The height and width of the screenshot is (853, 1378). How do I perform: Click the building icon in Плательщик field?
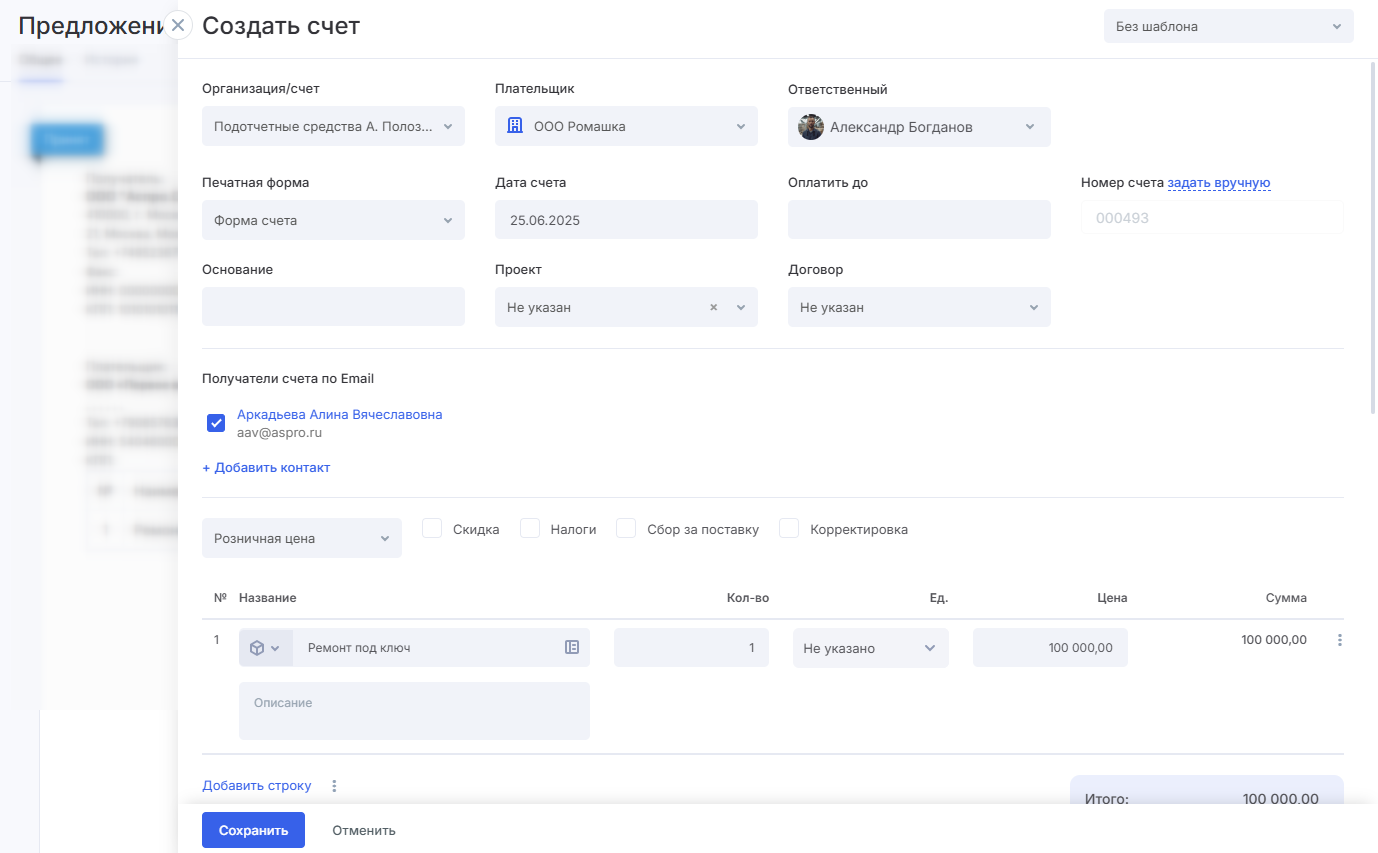coord(515,127)
